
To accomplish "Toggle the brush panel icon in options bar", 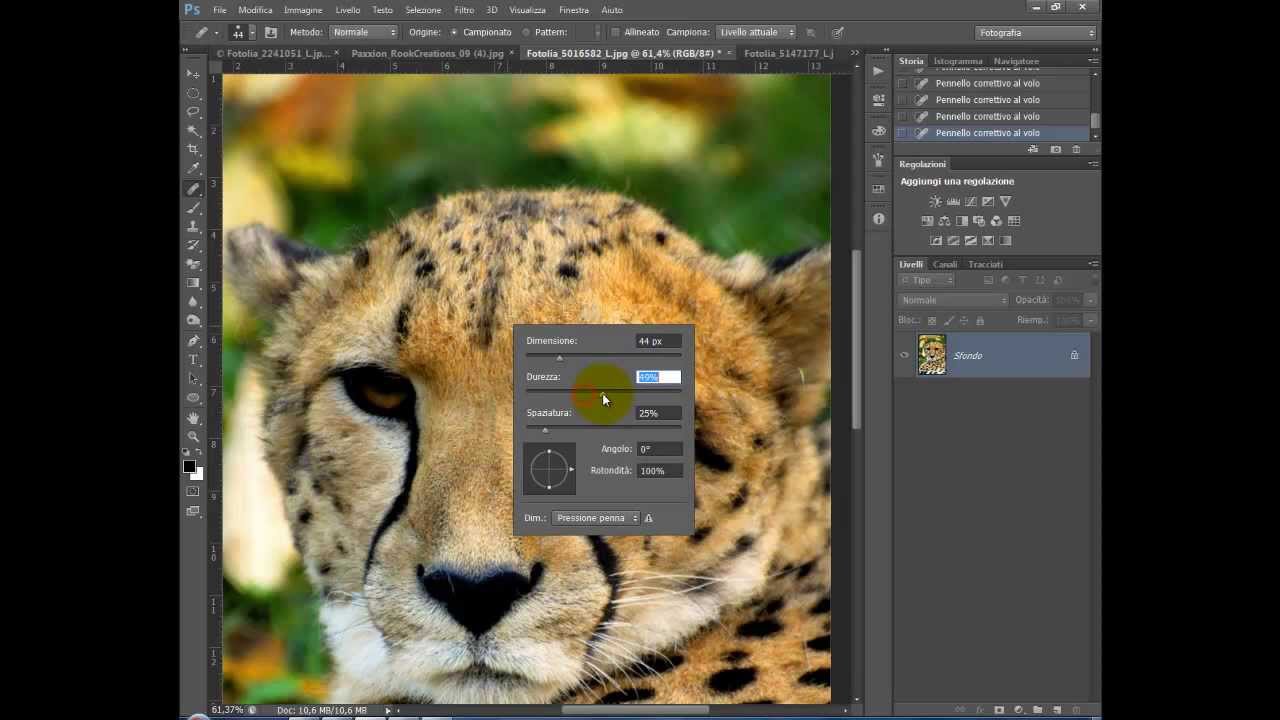I will point(270,32).
